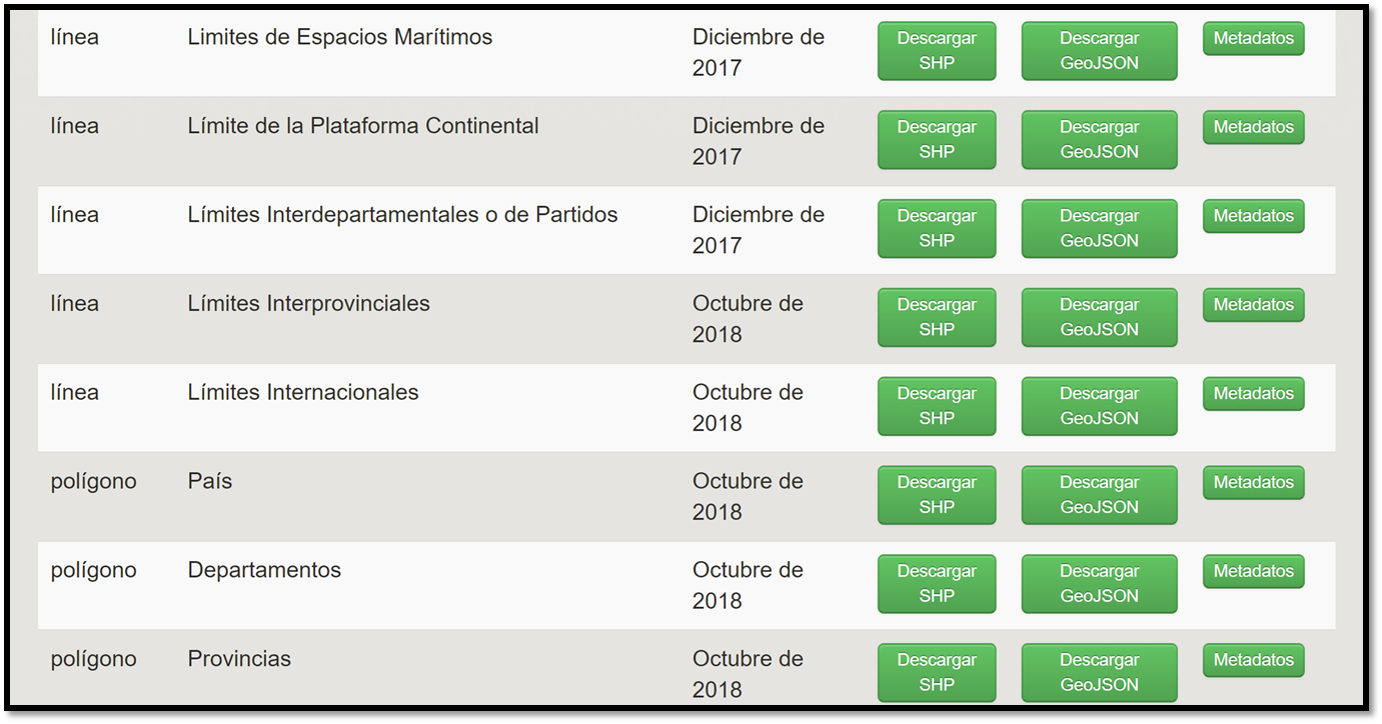Open Metadatos for Límite de la Plataforma Continental
The image size is (1382, 724).
pos(1253,128)
